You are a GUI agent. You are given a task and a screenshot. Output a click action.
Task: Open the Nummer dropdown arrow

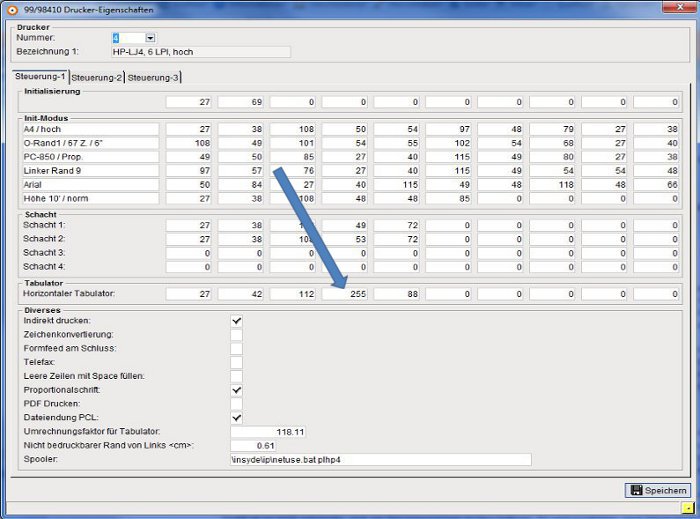tap(150, 38)
